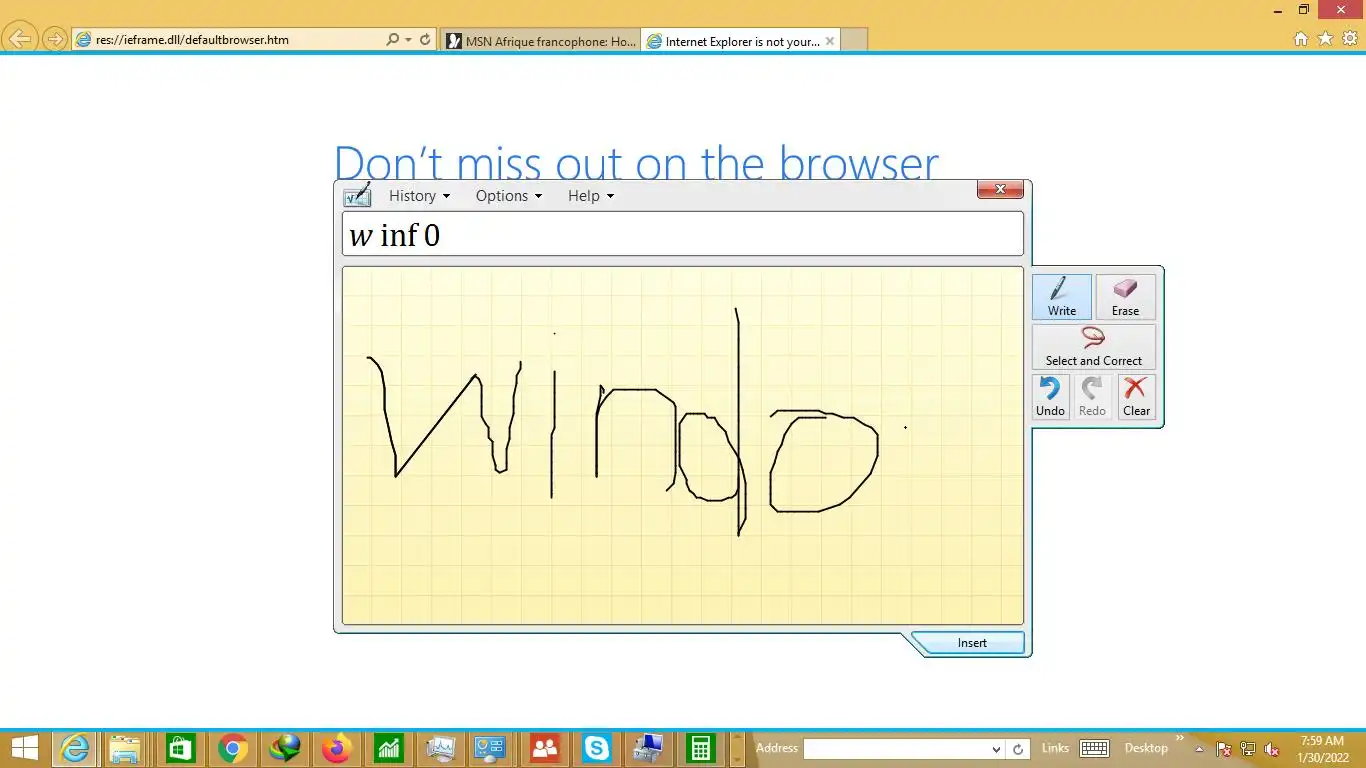Open the People app taskbar icon

[545, 748]
